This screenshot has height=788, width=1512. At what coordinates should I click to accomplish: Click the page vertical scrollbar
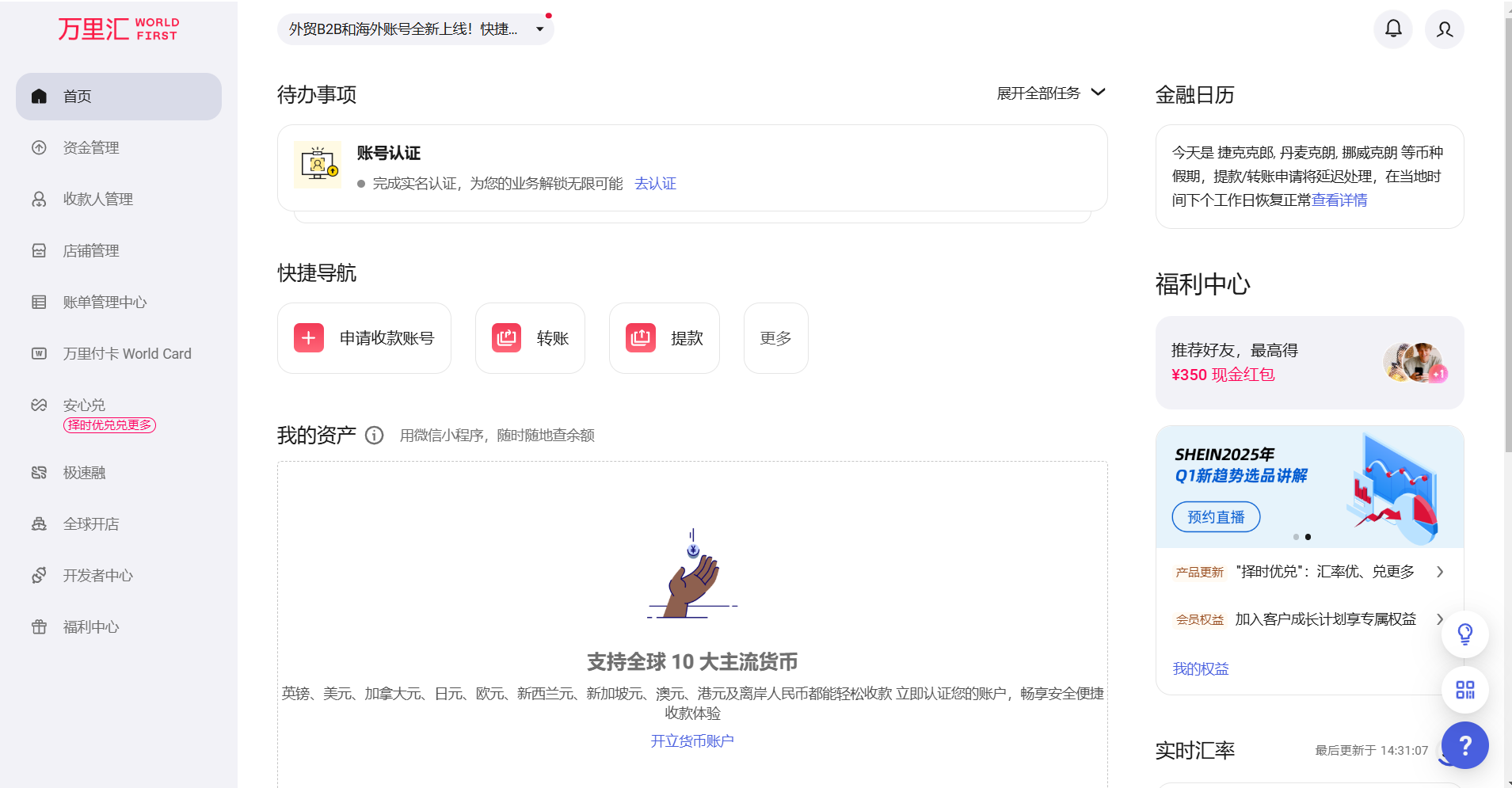tap(1507, 238)
